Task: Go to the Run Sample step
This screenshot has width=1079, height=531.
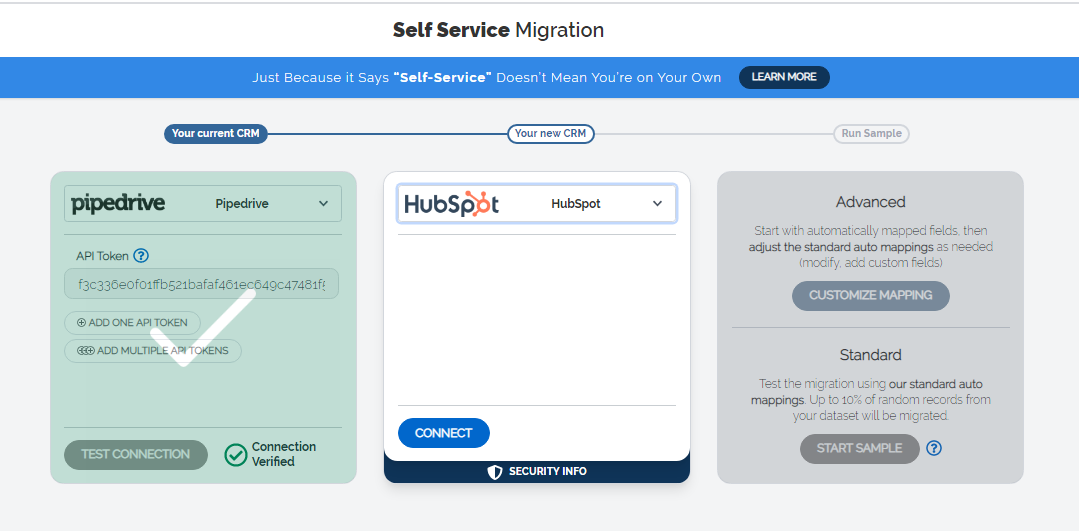Action: point(871,133)
